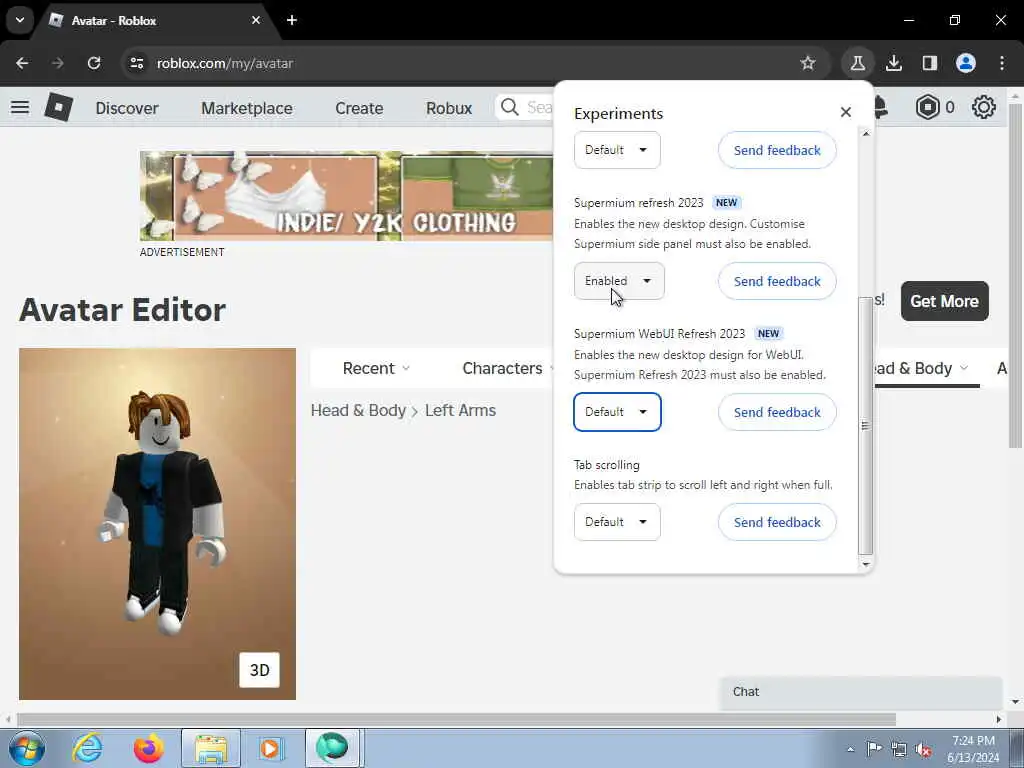Viewport: 1024px width, 768px height.
Task: Expand the Head & Body tab dropdown
Action: (x=921, y=368)
